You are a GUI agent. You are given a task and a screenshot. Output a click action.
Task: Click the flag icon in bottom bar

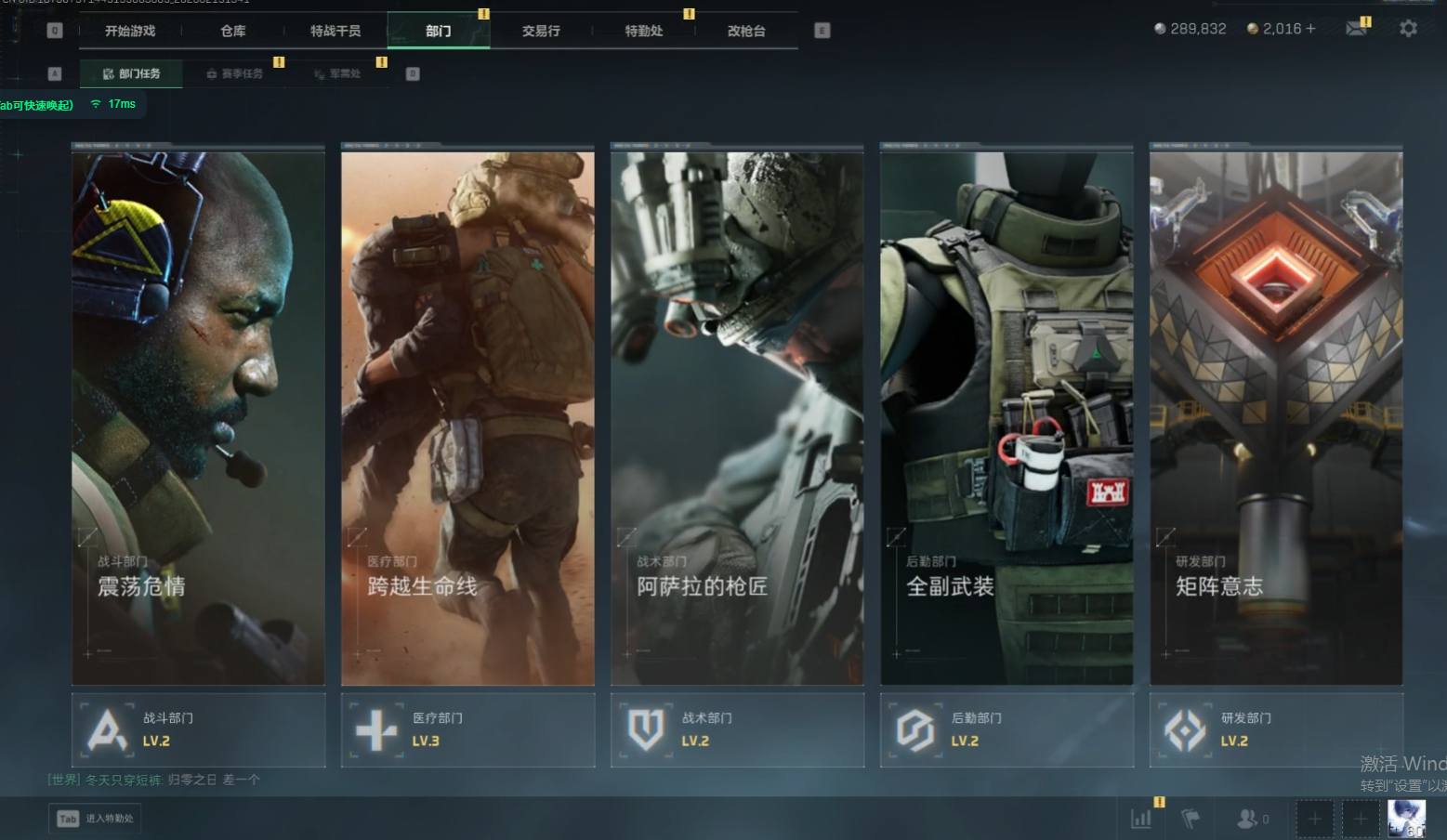(1190, 819)
